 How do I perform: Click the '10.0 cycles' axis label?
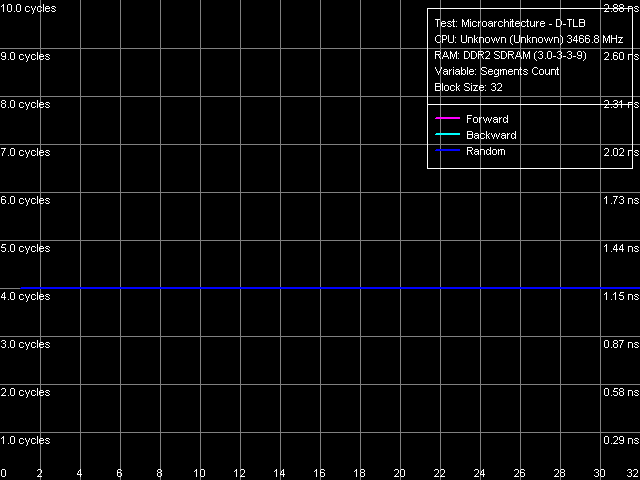tap(28, 9)
